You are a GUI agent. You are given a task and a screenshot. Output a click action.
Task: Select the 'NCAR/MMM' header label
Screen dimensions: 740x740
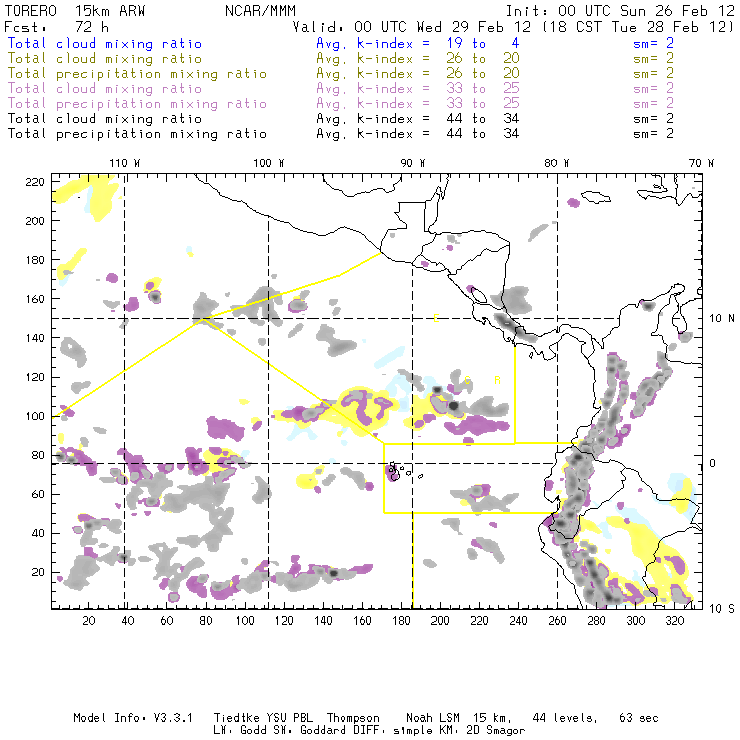261,11
